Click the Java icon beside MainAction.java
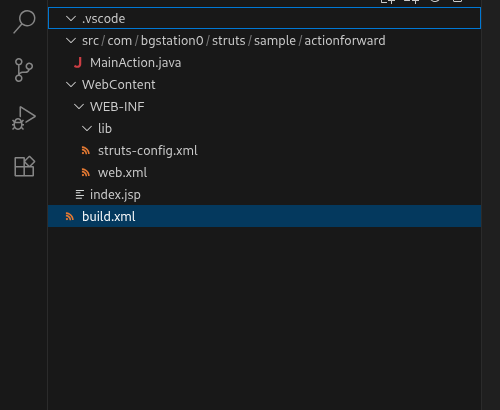Image resolution: width=500 pixels, height=410 pixels. tap(78, 63)
